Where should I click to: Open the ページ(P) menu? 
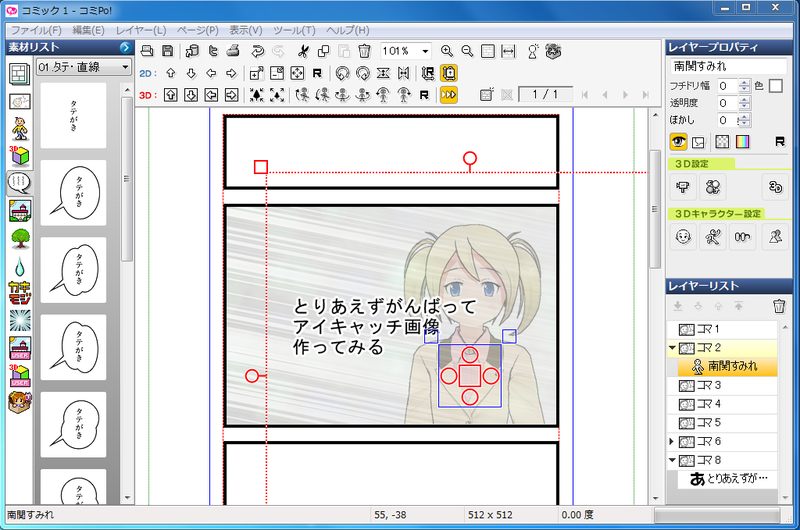(x=198, y=30)
